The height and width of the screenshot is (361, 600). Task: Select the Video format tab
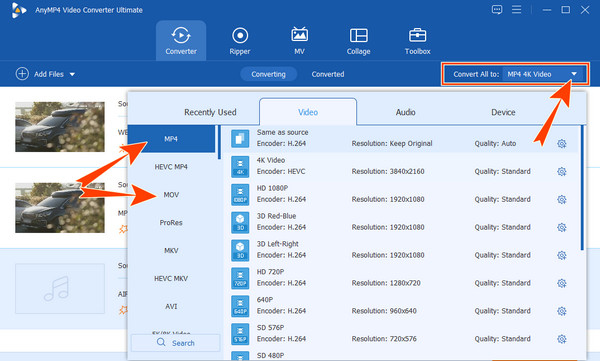[x=308, y=112]
